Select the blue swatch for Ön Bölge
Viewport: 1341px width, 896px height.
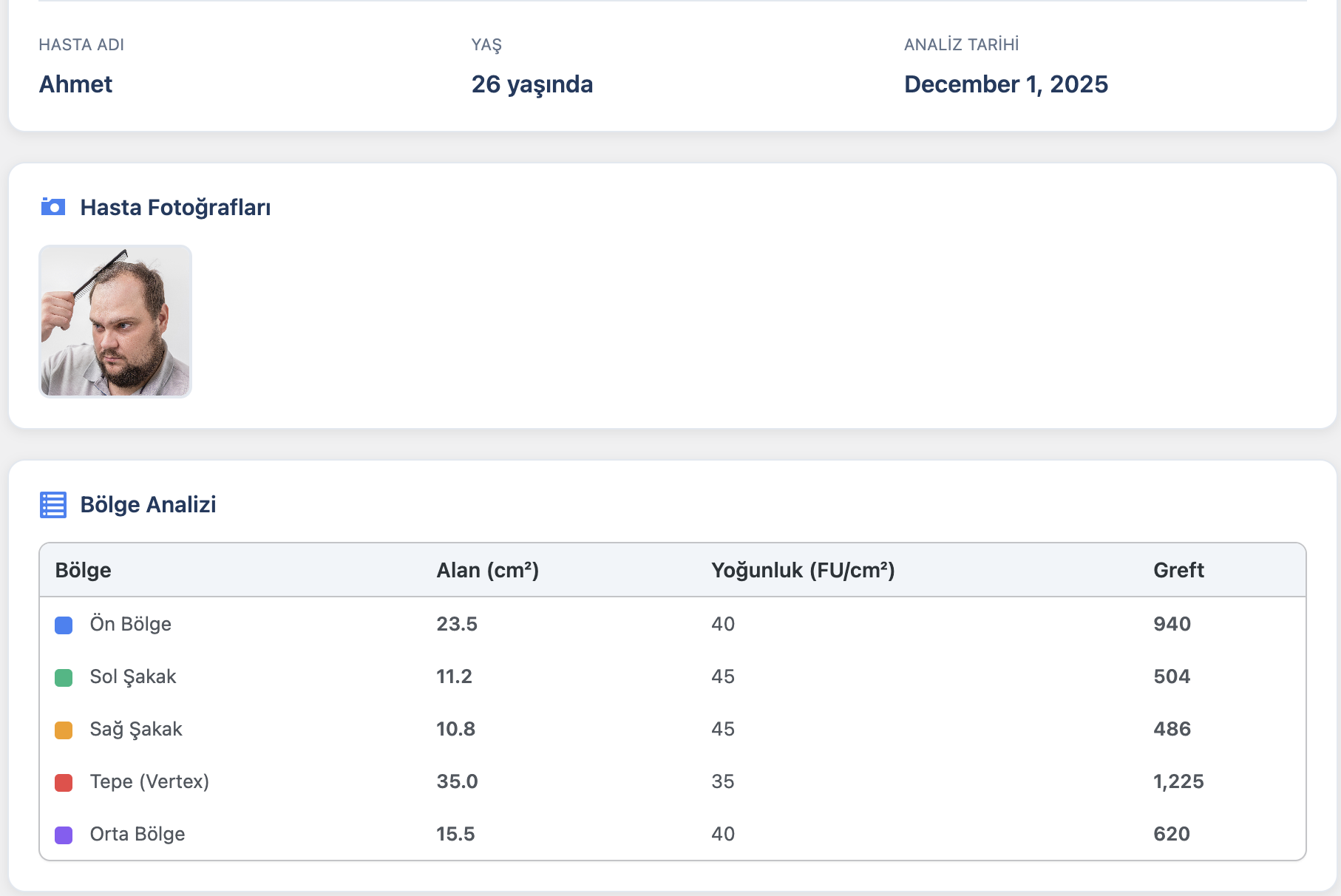click(x=64, y=625)
